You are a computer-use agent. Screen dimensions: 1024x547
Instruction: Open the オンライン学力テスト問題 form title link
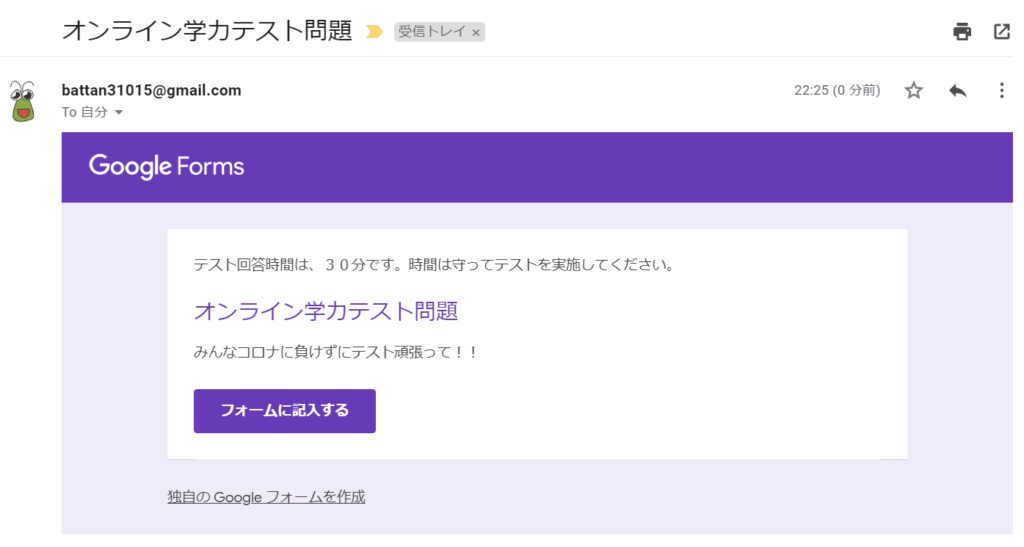(x=326, y=311)
